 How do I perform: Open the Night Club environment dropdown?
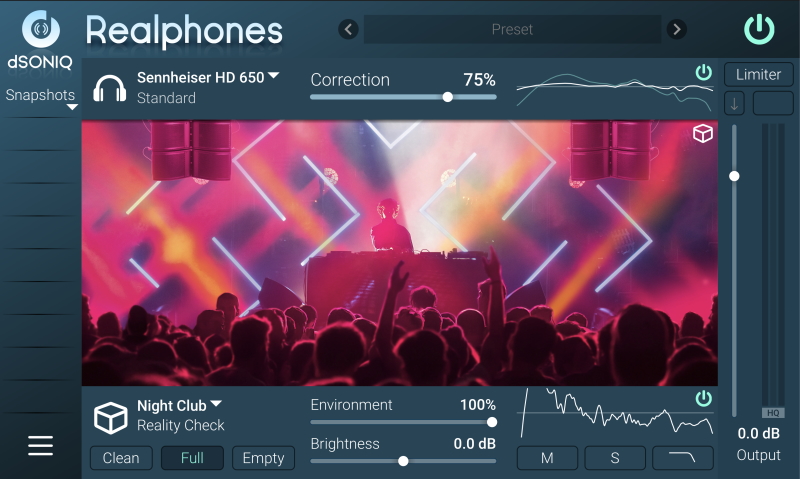pos(179,406)
